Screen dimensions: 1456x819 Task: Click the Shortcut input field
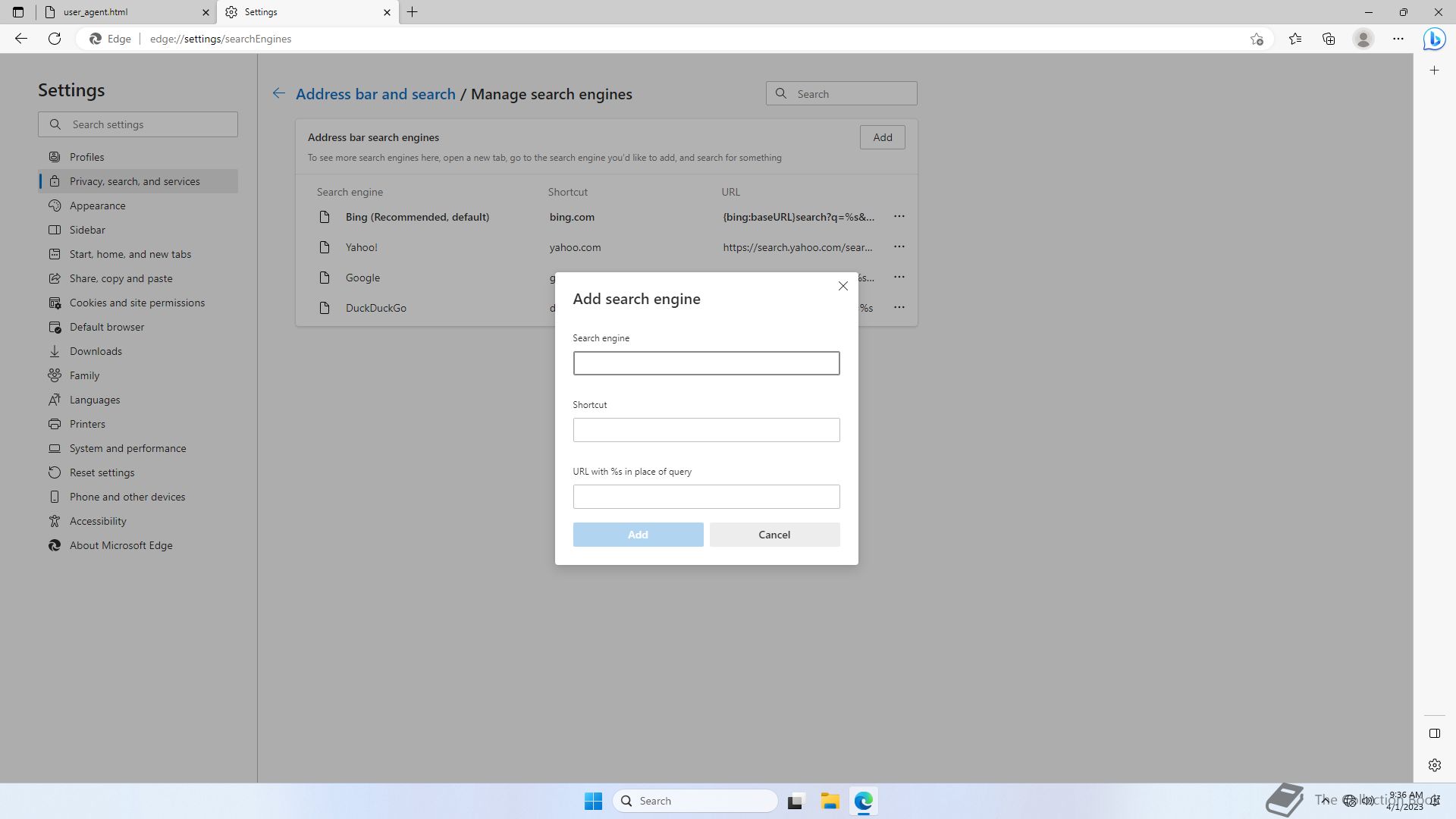click(706, 430)
